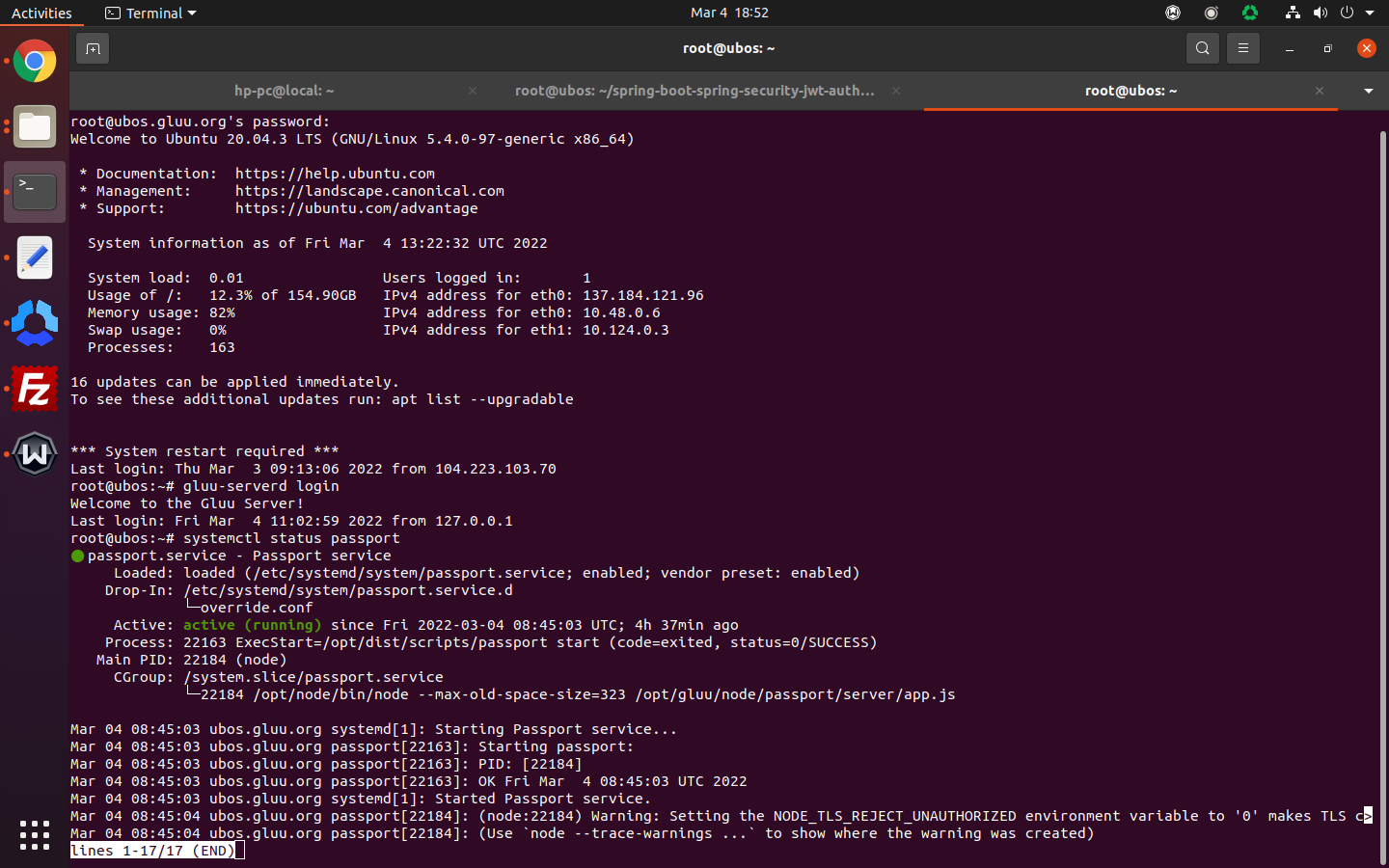Click the 'lines 1-17/17 (END)' pager prompt
Screen dimensions: 1389x868
pyautogui.click(x=152, y=851)
